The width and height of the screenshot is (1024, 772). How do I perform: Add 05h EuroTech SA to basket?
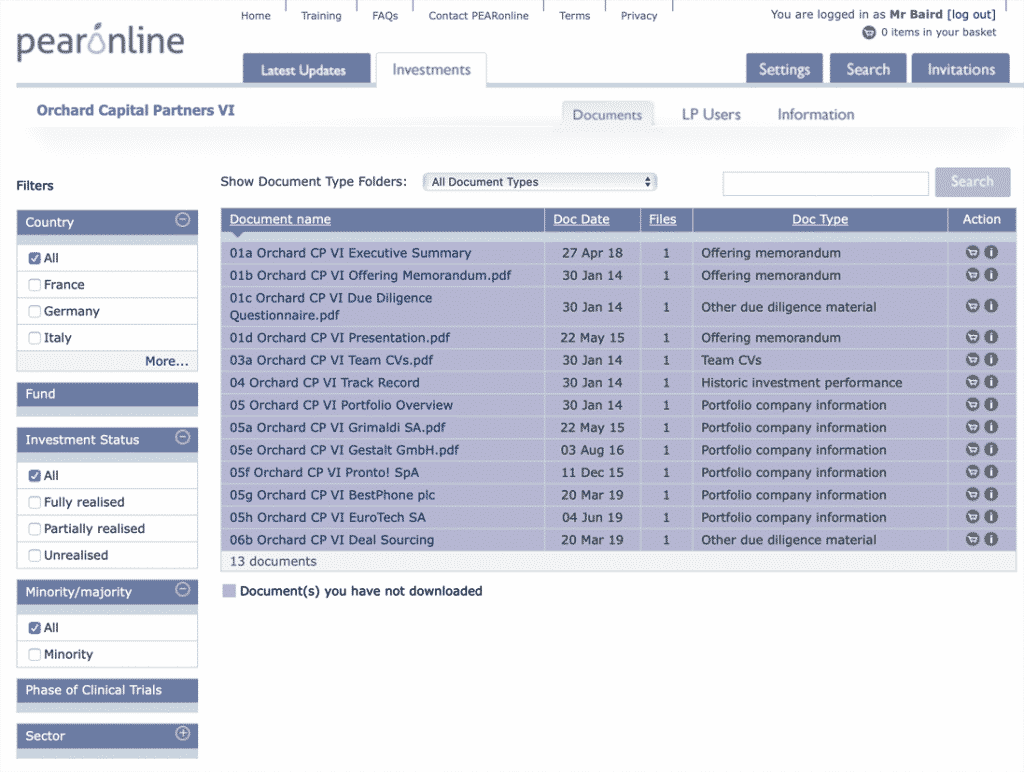pos(972,517)
